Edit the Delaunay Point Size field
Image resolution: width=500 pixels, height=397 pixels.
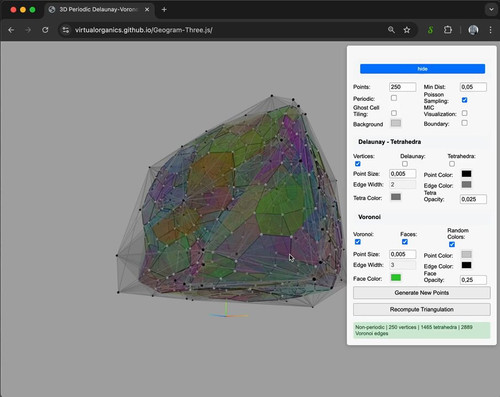(402, 174)
